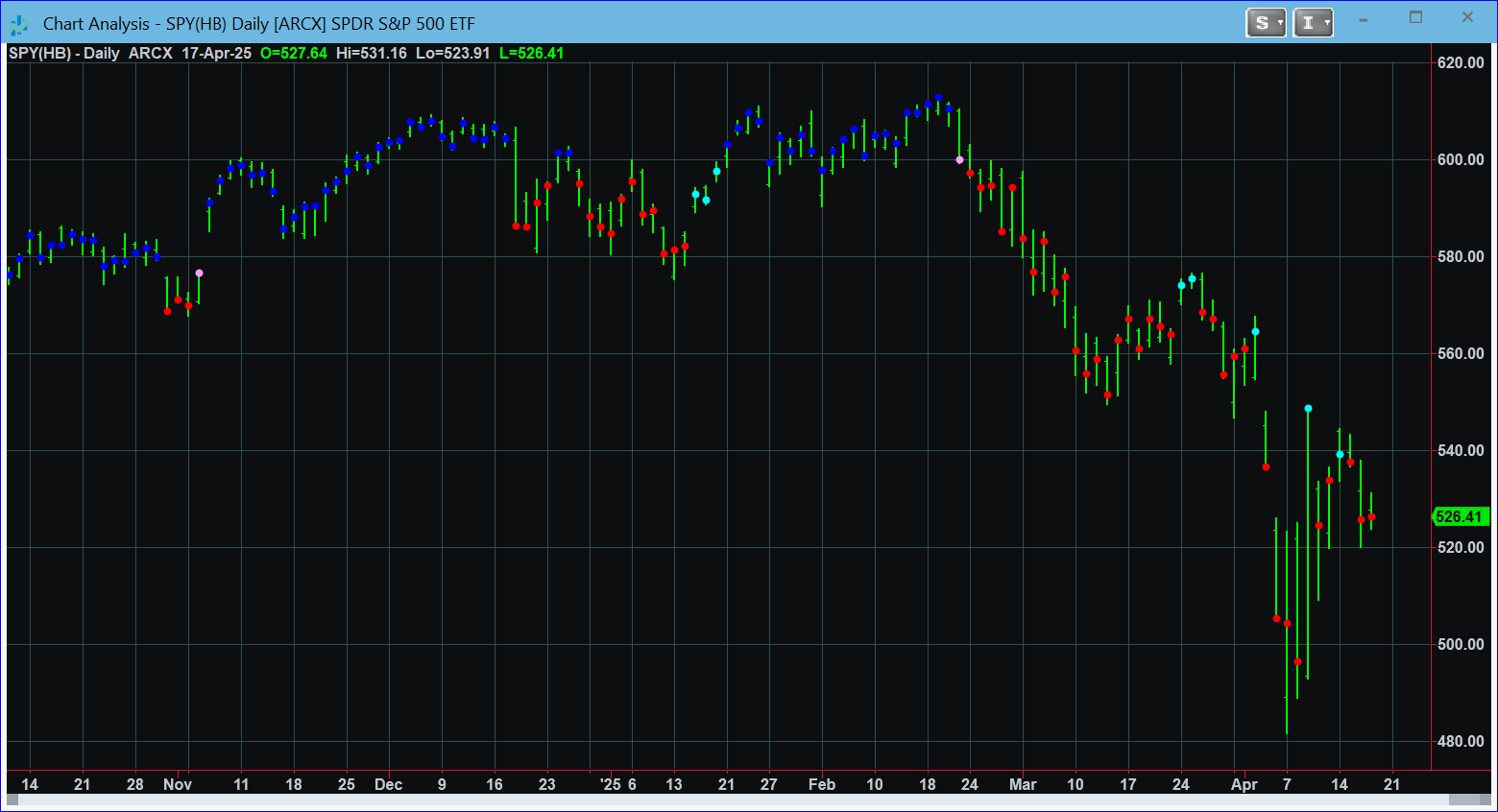Open the I interval linking dropdown

[x=1313, y=23]
